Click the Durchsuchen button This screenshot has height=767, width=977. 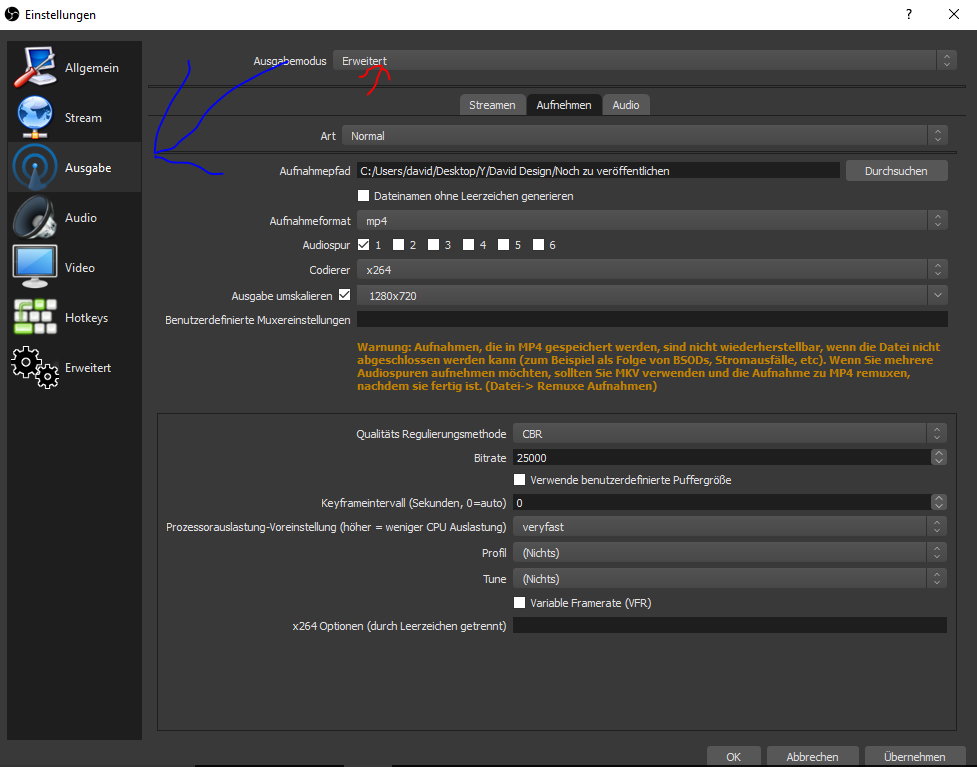pos(896,171)
